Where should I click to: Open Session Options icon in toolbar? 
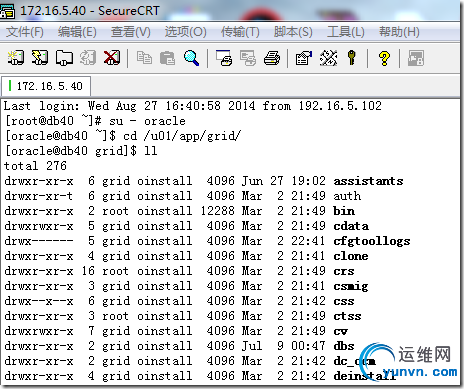tap(304, 58)
